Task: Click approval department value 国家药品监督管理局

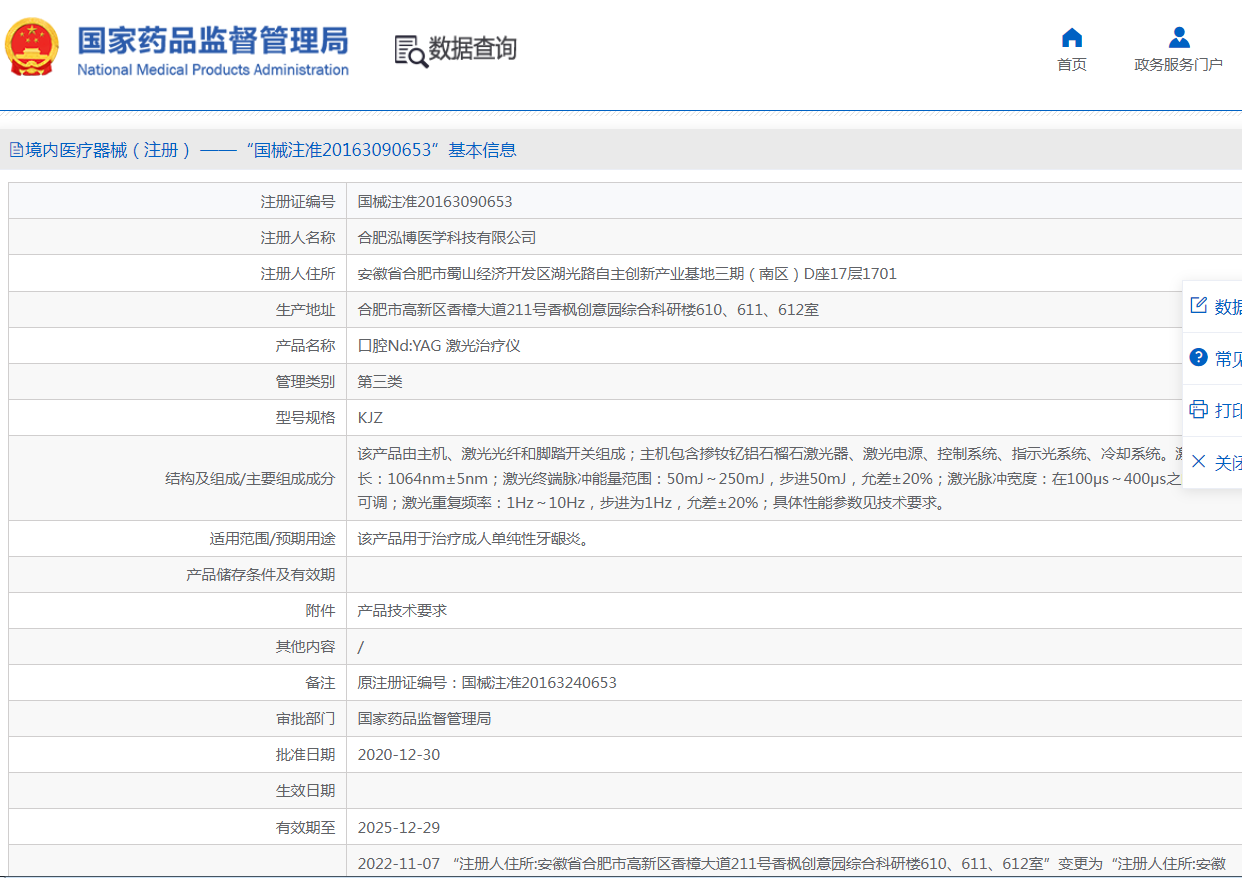Action: (424, 718)
